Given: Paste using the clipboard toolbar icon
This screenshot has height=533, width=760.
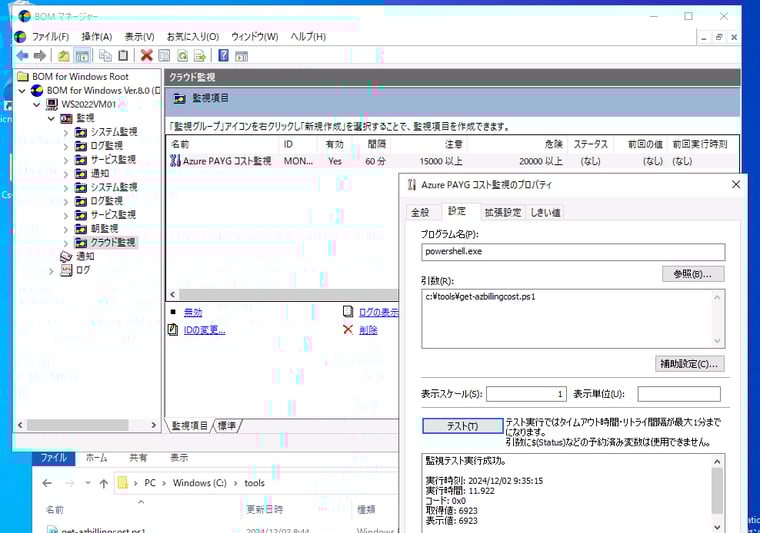Looking at the screenshot, I should point(123,56).
